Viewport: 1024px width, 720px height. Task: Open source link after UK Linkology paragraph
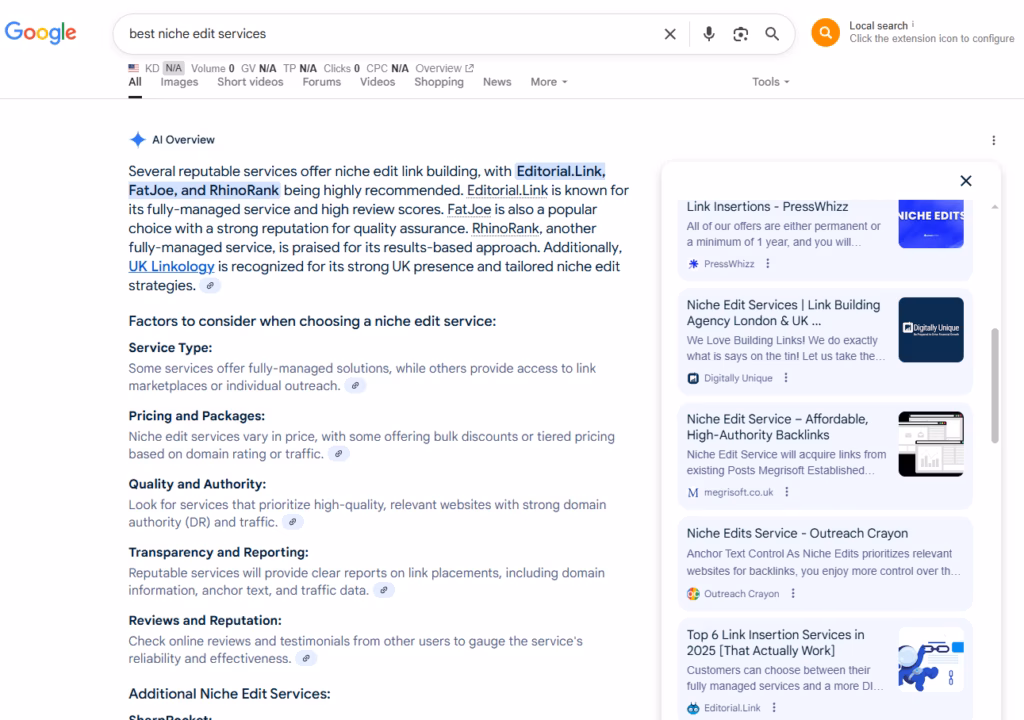(x=210, y=286)
